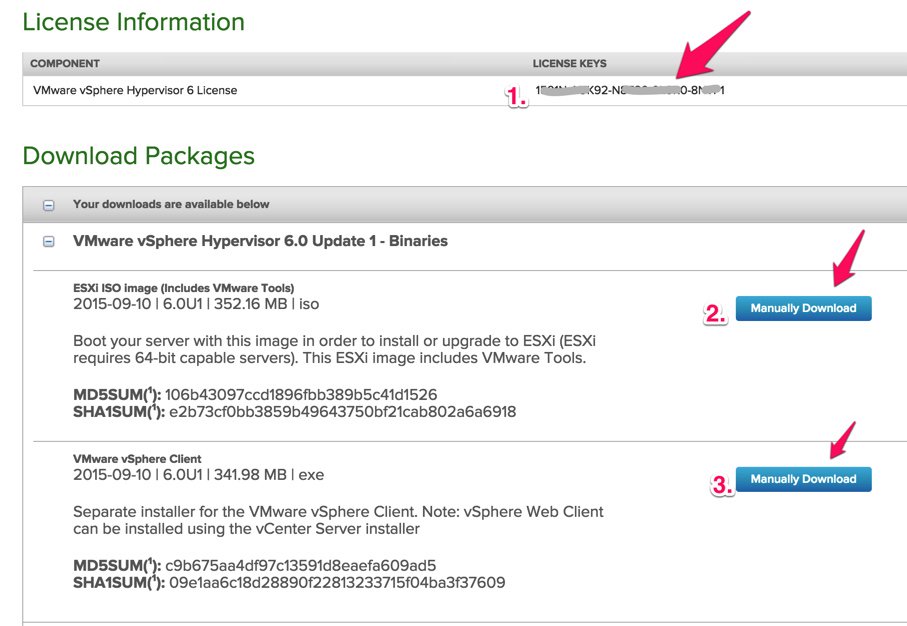This screenshot has height=626, width=907.
Task: Click the 'VMware vSphere Client' package title
Action: tap(137, 459)
